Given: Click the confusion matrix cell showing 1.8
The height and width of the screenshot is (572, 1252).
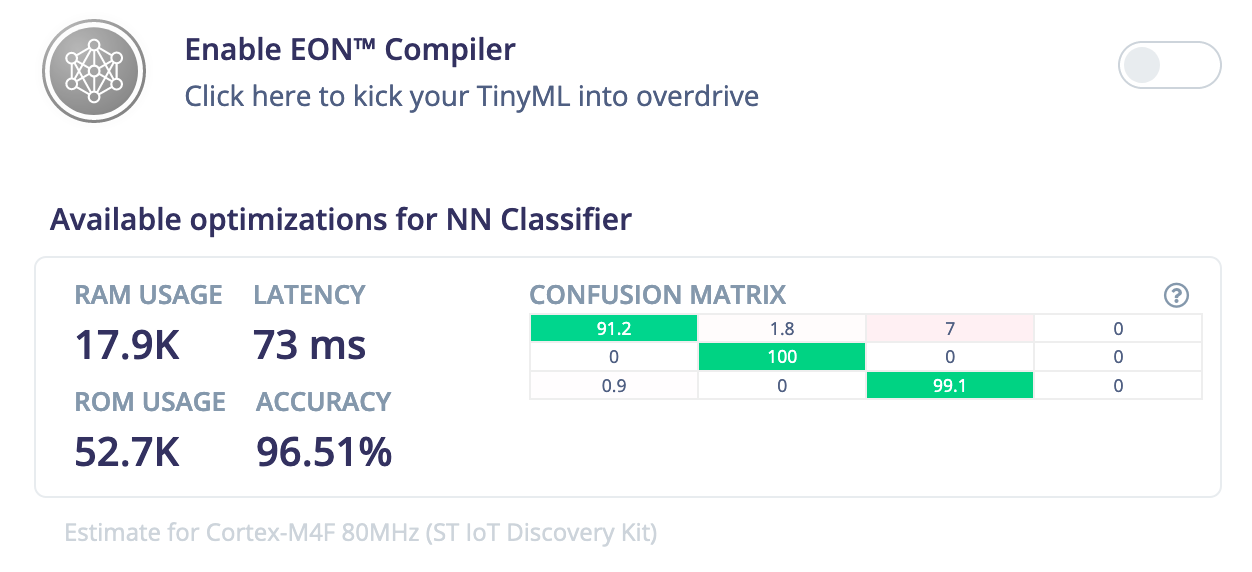Looking at the screenshot, I should click(x=782, y=328).
